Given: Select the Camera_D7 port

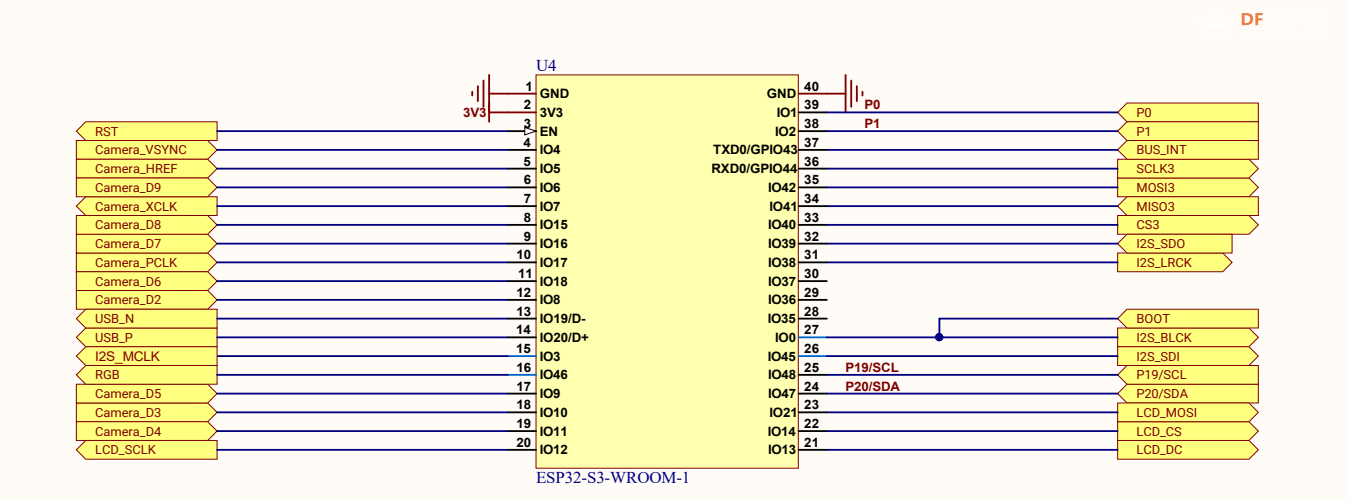Looking at the screenshot, I should tap(147, 244).
